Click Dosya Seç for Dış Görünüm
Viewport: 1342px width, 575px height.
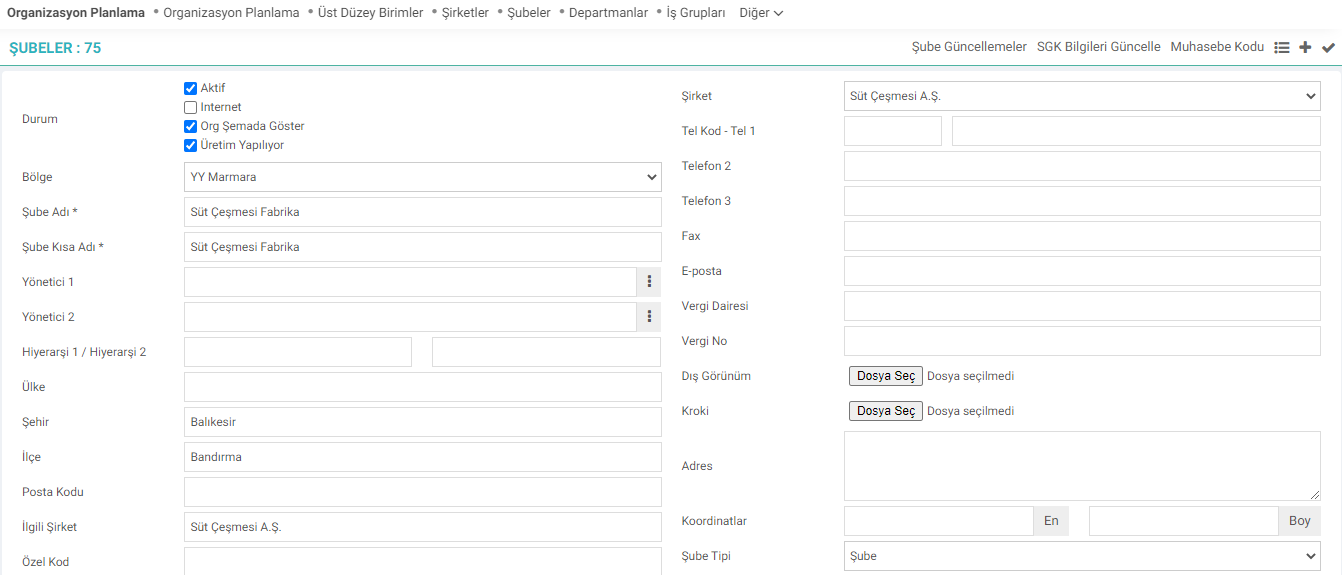886,376
